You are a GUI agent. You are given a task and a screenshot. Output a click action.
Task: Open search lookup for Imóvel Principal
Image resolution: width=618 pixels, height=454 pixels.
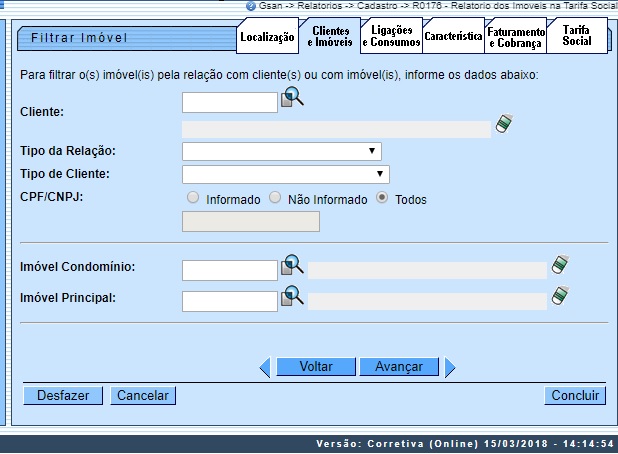[292, 295]
